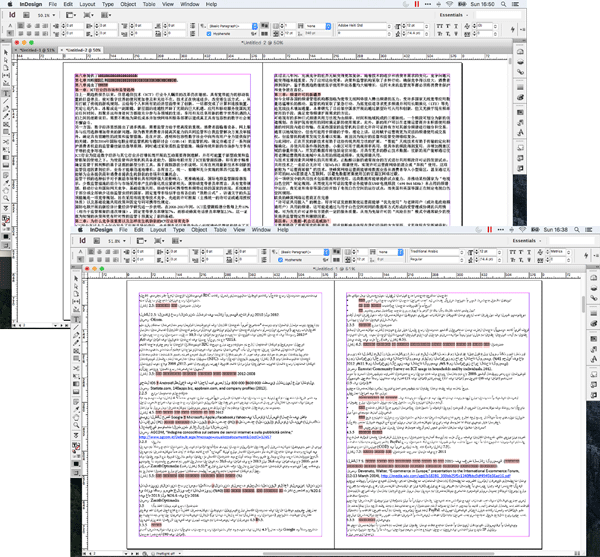The image size is (600, 557).
Task: Open Essentials workspace switcher in Untitled-1 window
Action: (527, 241)
